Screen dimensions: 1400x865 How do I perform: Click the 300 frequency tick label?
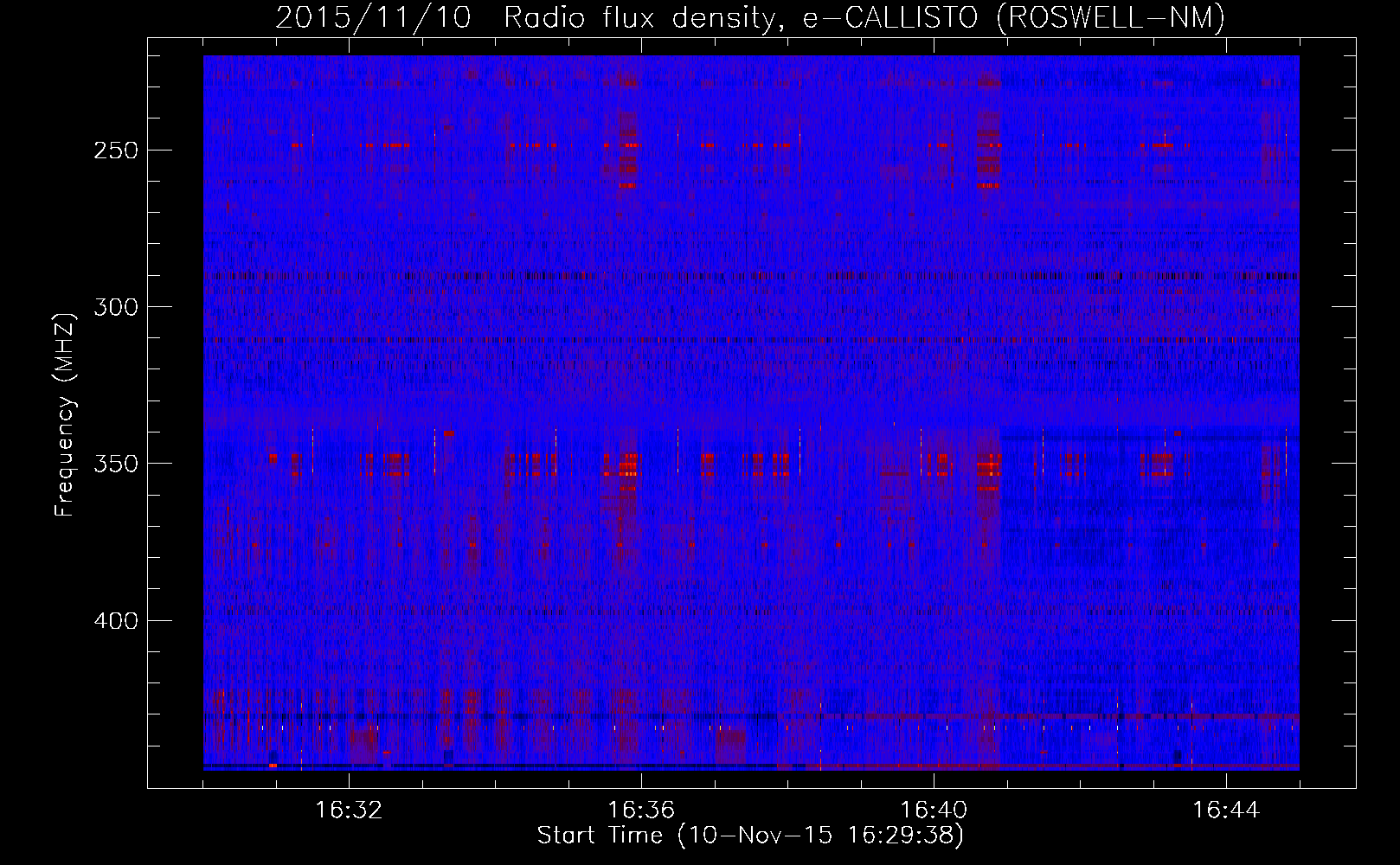pos(115,307)
